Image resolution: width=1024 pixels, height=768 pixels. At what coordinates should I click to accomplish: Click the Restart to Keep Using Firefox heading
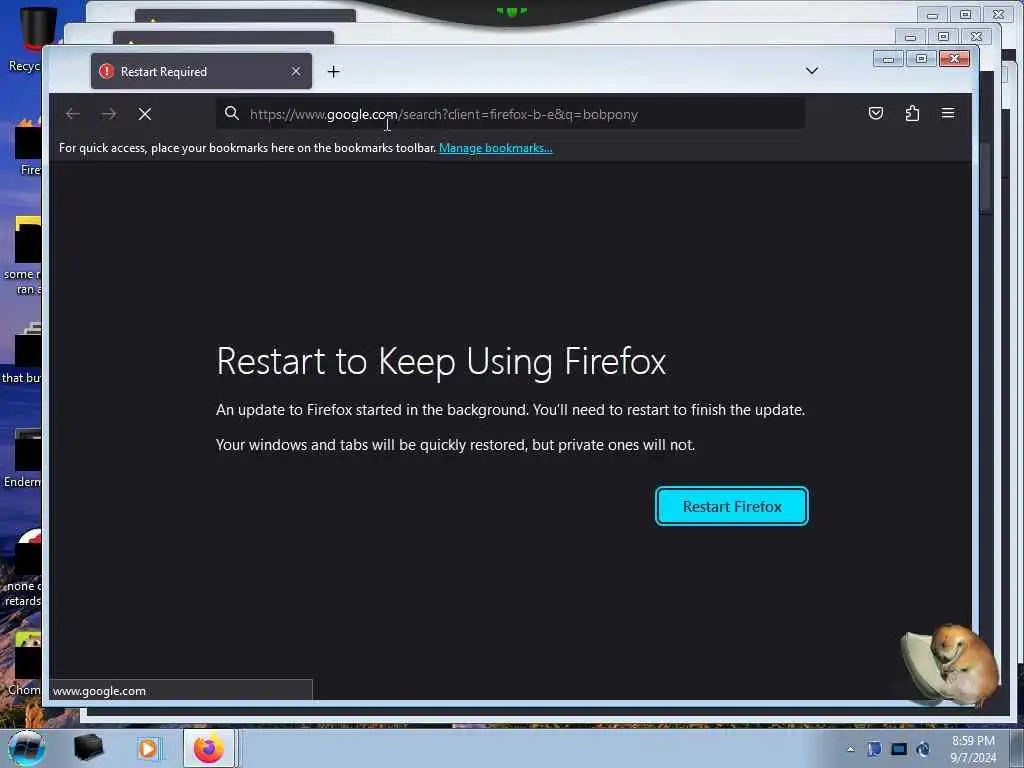(x=441, y=361)
